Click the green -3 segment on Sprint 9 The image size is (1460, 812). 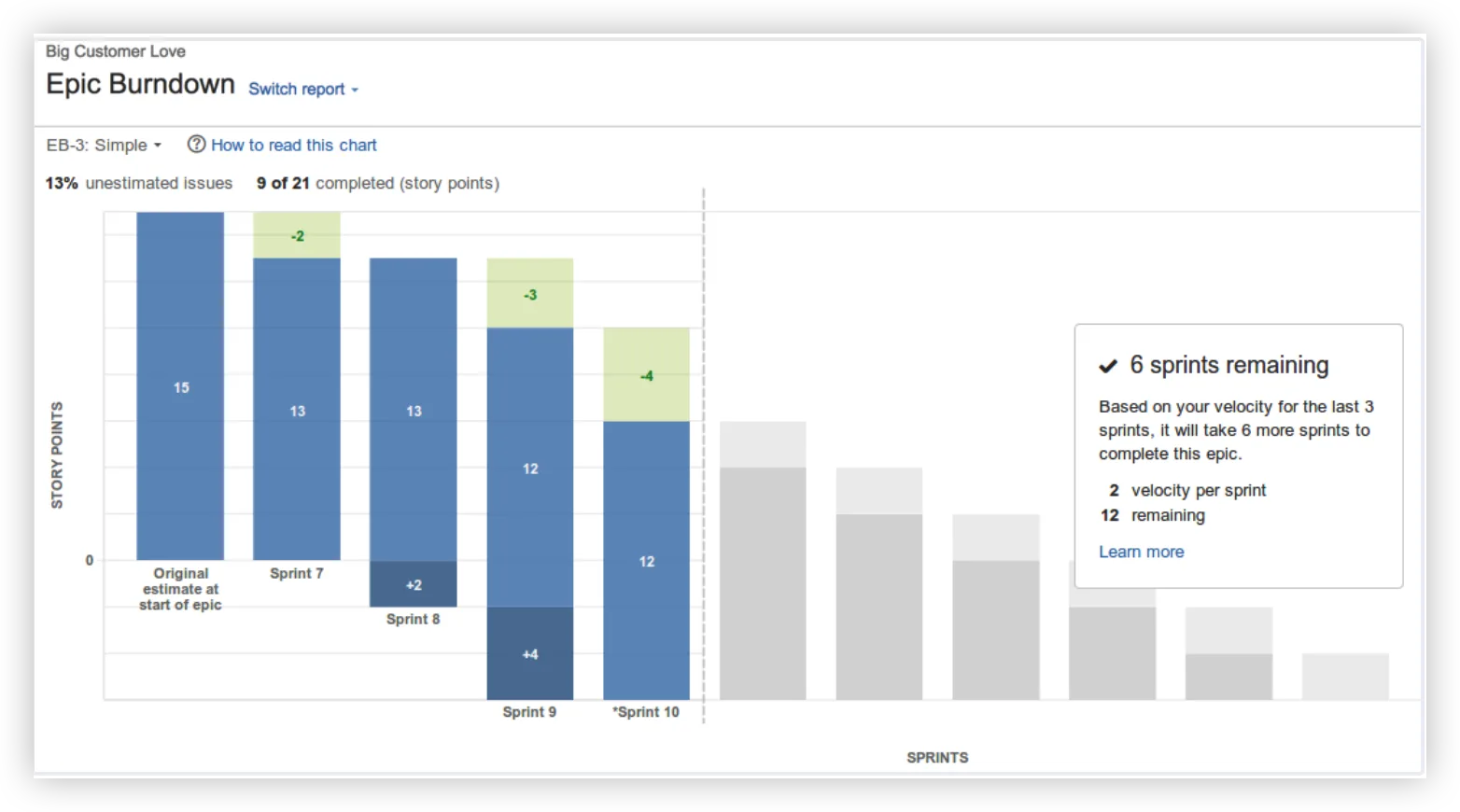click(x=530, y=293)
